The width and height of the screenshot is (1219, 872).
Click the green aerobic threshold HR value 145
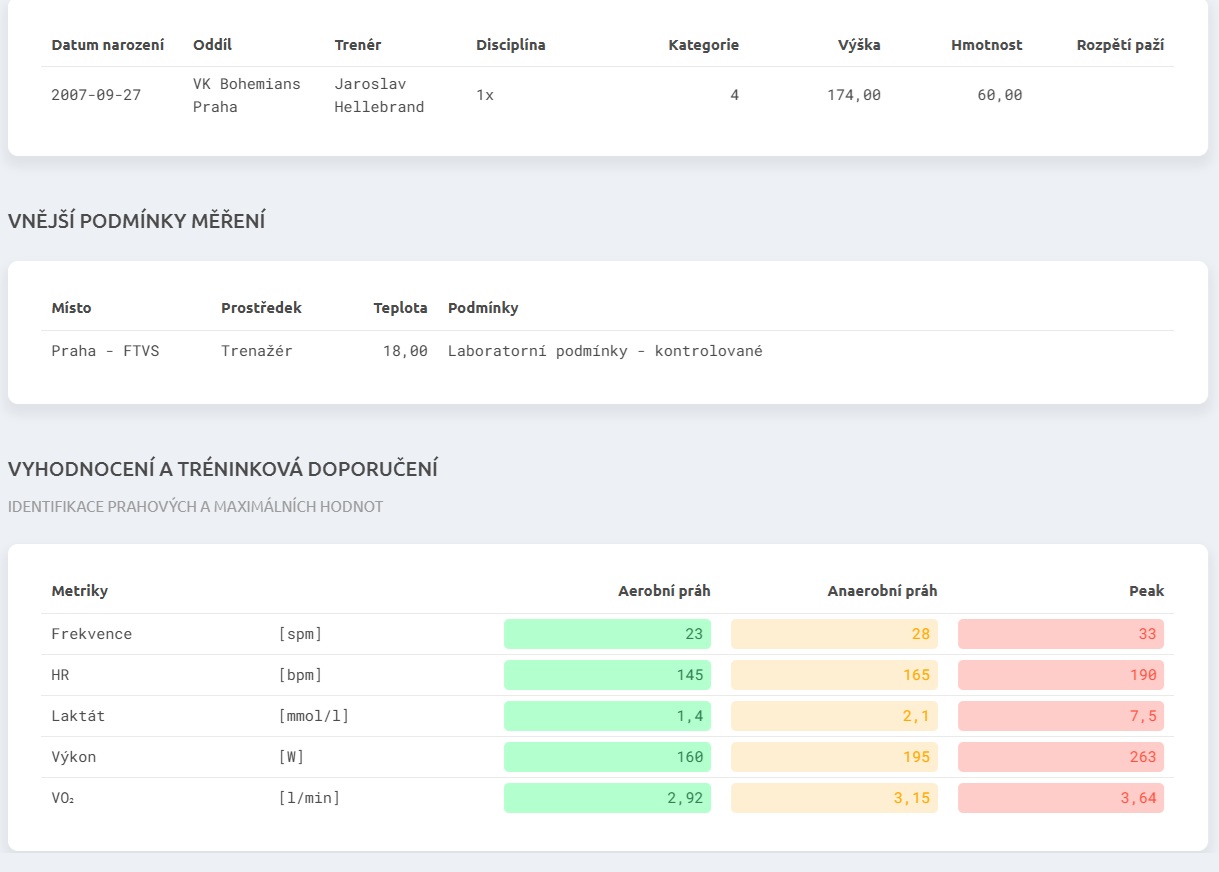coord(607,675)
